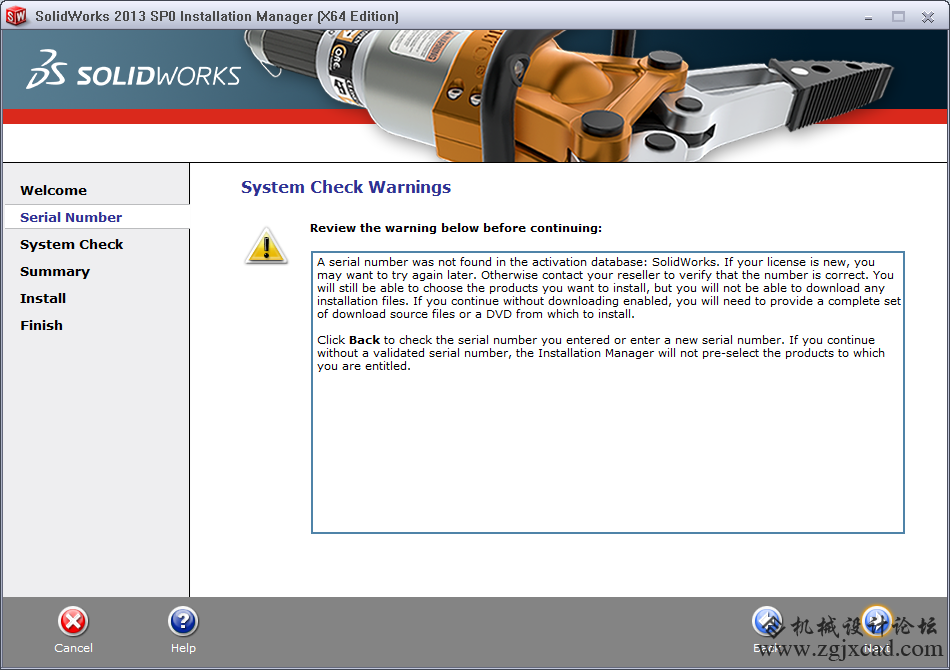The width and height of the screenshot is (950, 670).
Task: Minimize the Installation Manager window
Action: (x=868, y=17)
